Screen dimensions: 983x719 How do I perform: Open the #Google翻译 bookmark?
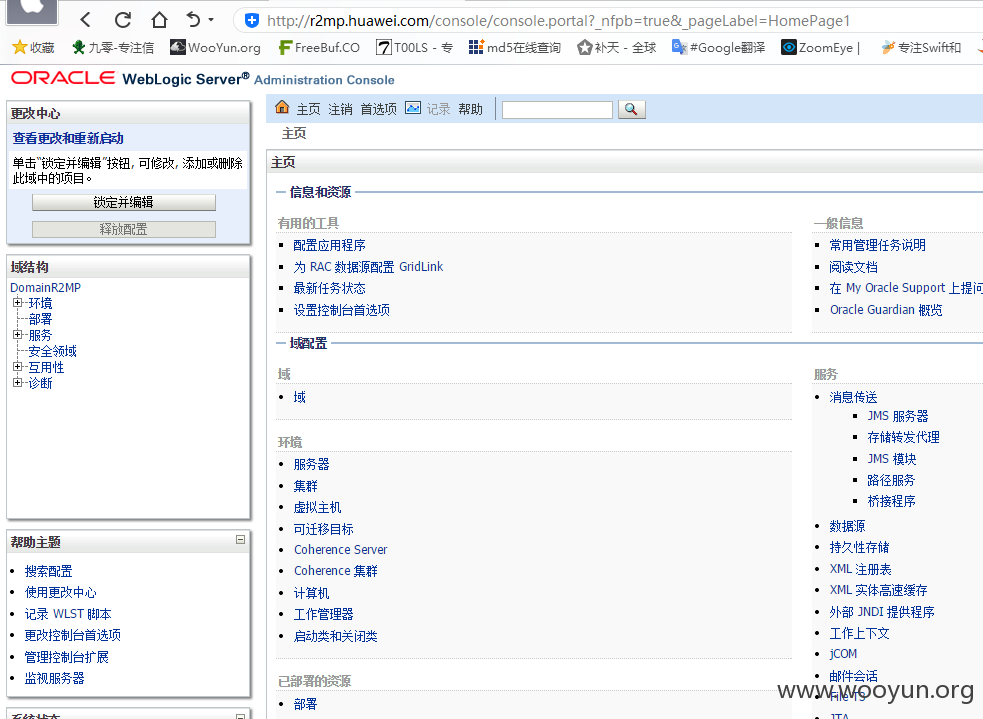718,48
